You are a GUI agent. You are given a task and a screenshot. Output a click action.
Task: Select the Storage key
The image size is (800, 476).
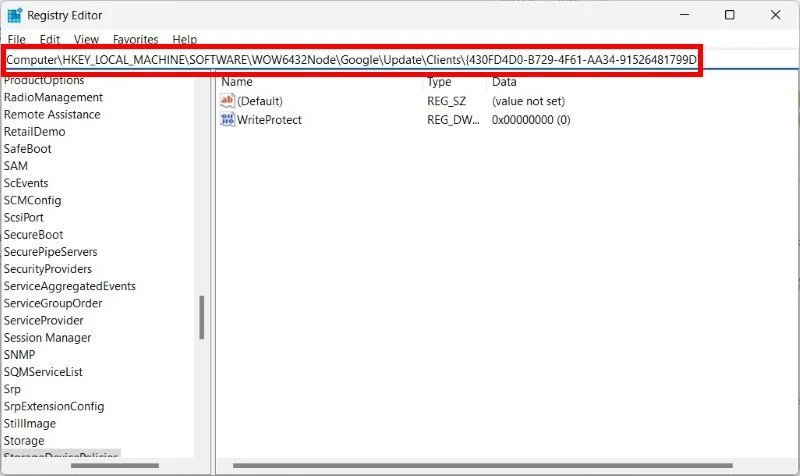(24, 441)
